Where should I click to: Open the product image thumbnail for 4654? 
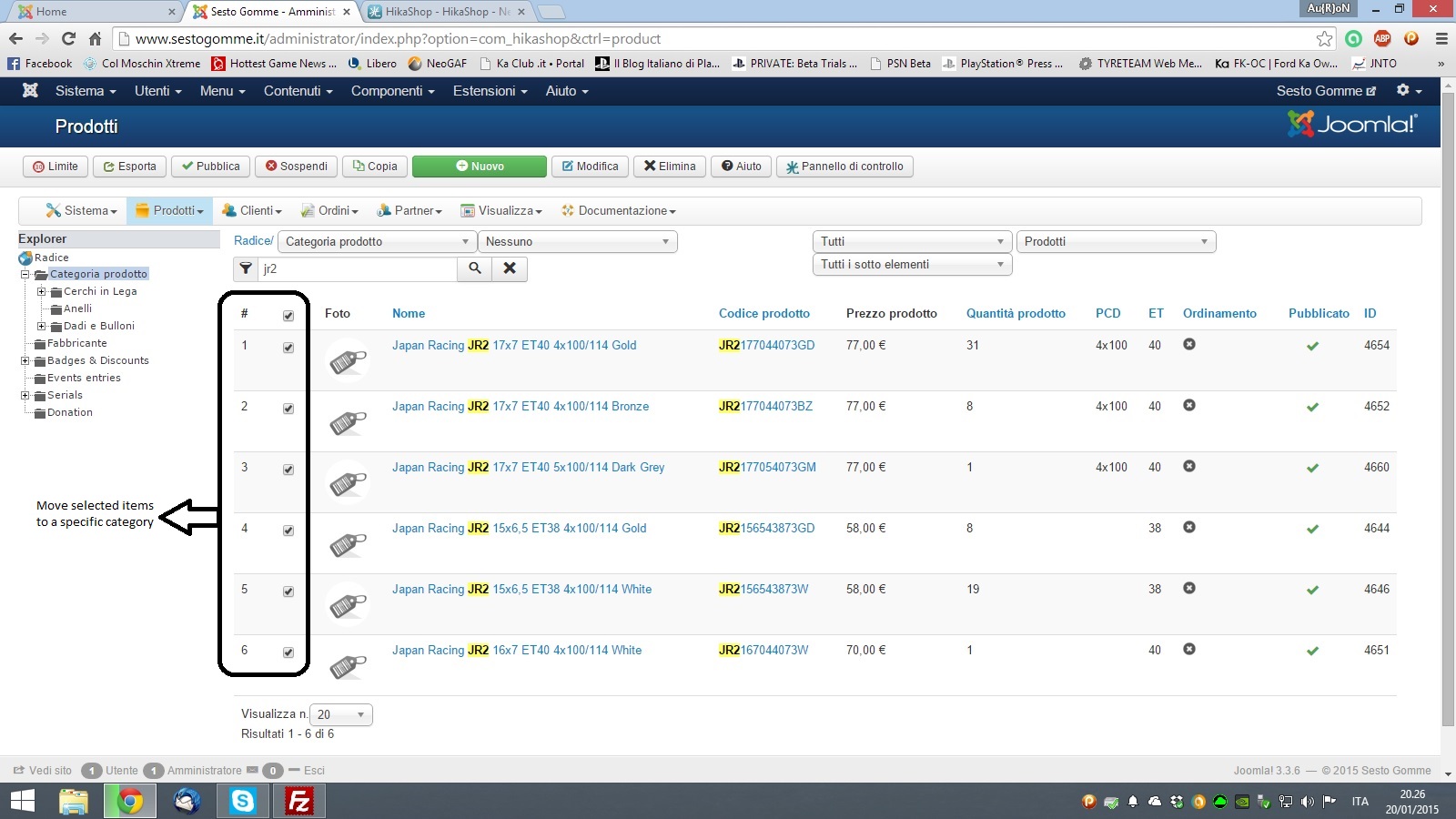(x=348, y=360)
